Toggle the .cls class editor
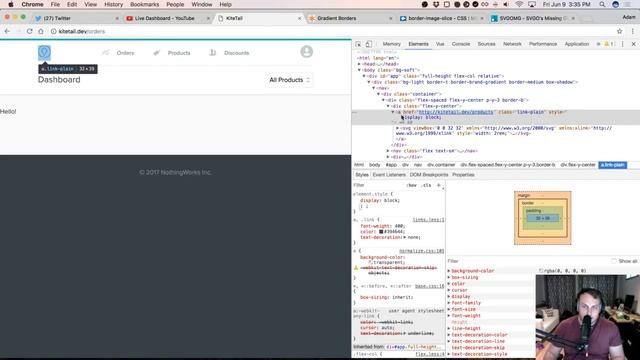The width and height of the screenshot is (640, 360). point(426,185)
